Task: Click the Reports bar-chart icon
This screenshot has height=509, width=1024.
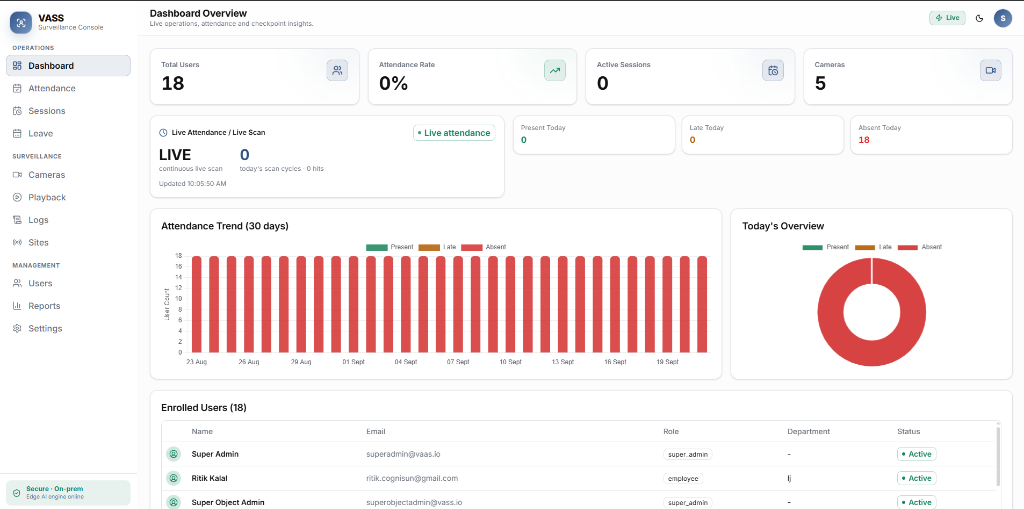Action: (x=18, y=306)
